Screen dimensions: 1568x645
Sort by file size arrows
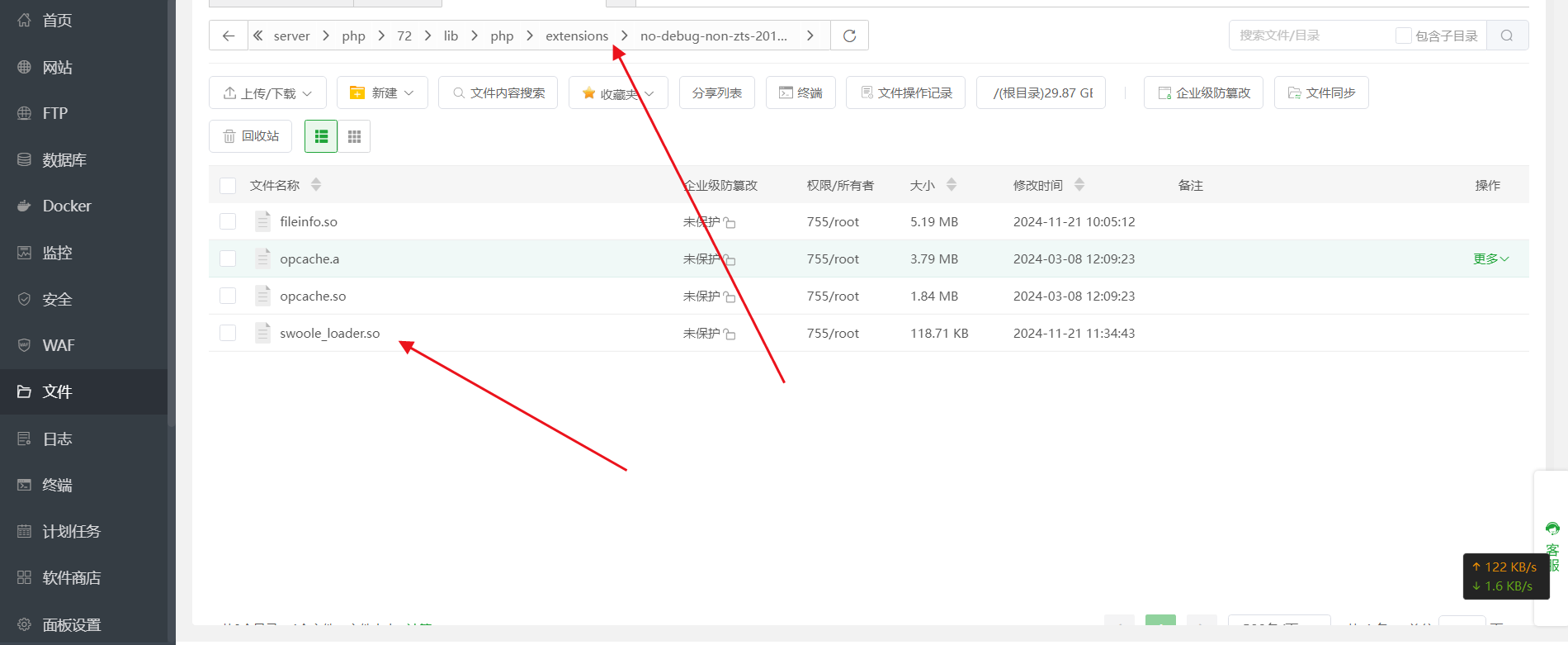click(x=952, y=185)
